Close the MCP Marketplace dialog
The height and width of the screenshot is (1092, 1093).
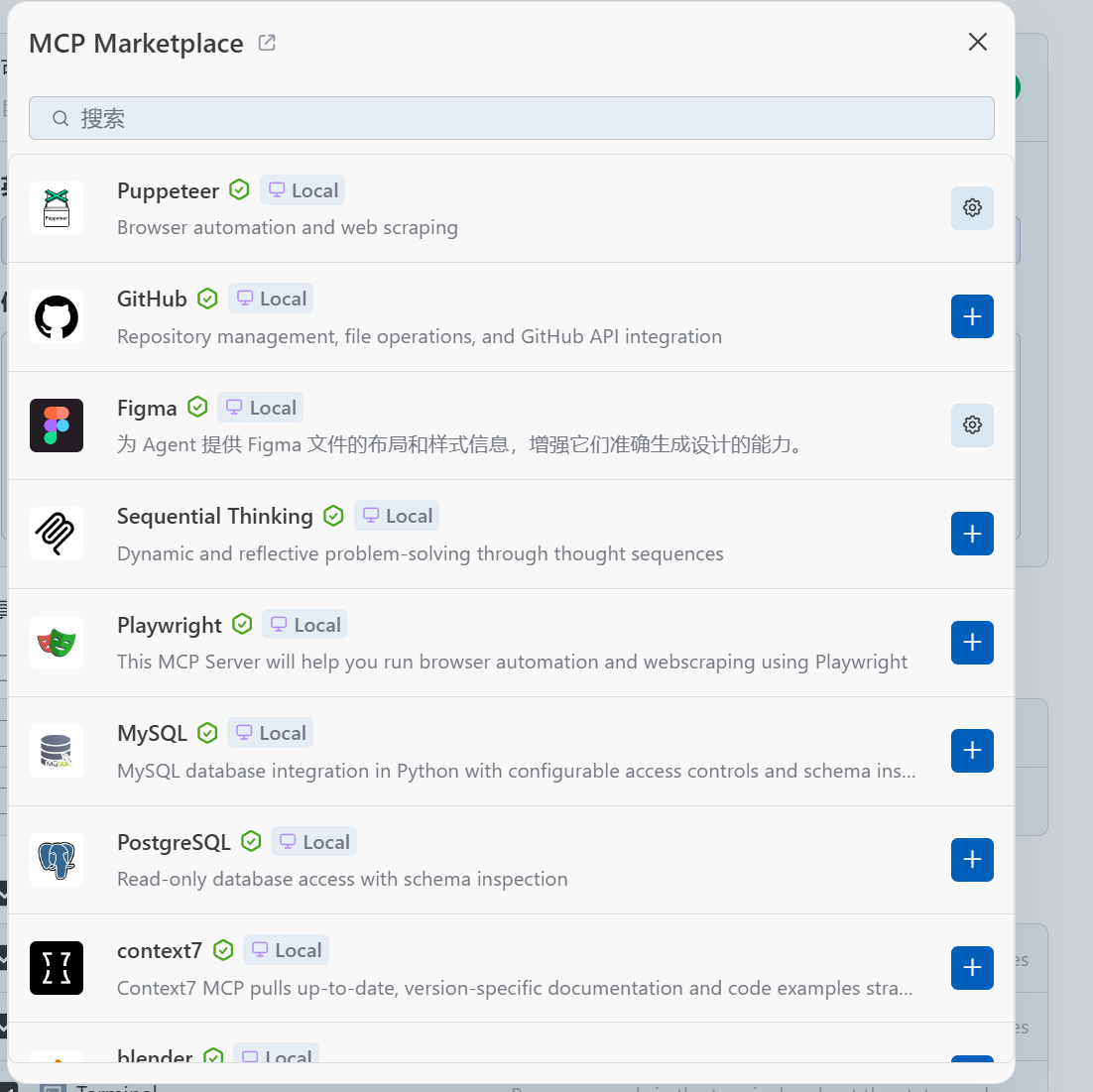coord(978,42)
